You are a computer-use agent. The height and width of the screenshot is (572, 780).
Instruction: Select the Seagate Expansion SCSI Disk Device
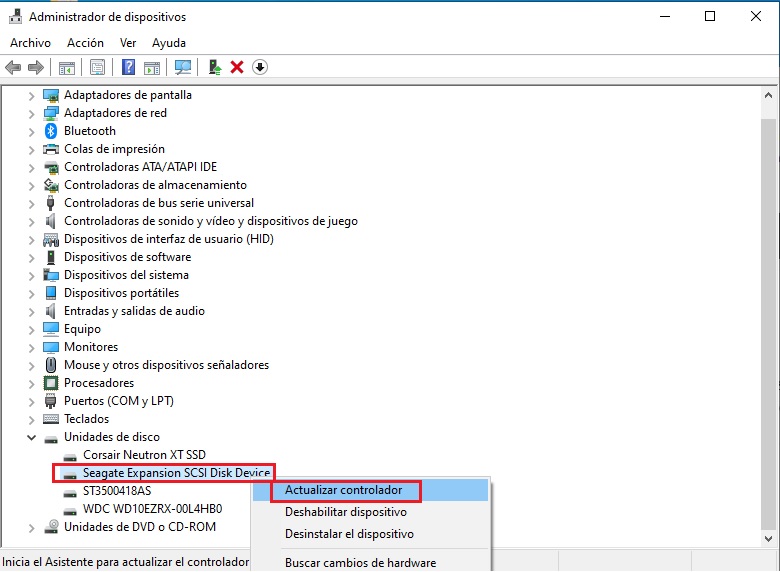177,473
